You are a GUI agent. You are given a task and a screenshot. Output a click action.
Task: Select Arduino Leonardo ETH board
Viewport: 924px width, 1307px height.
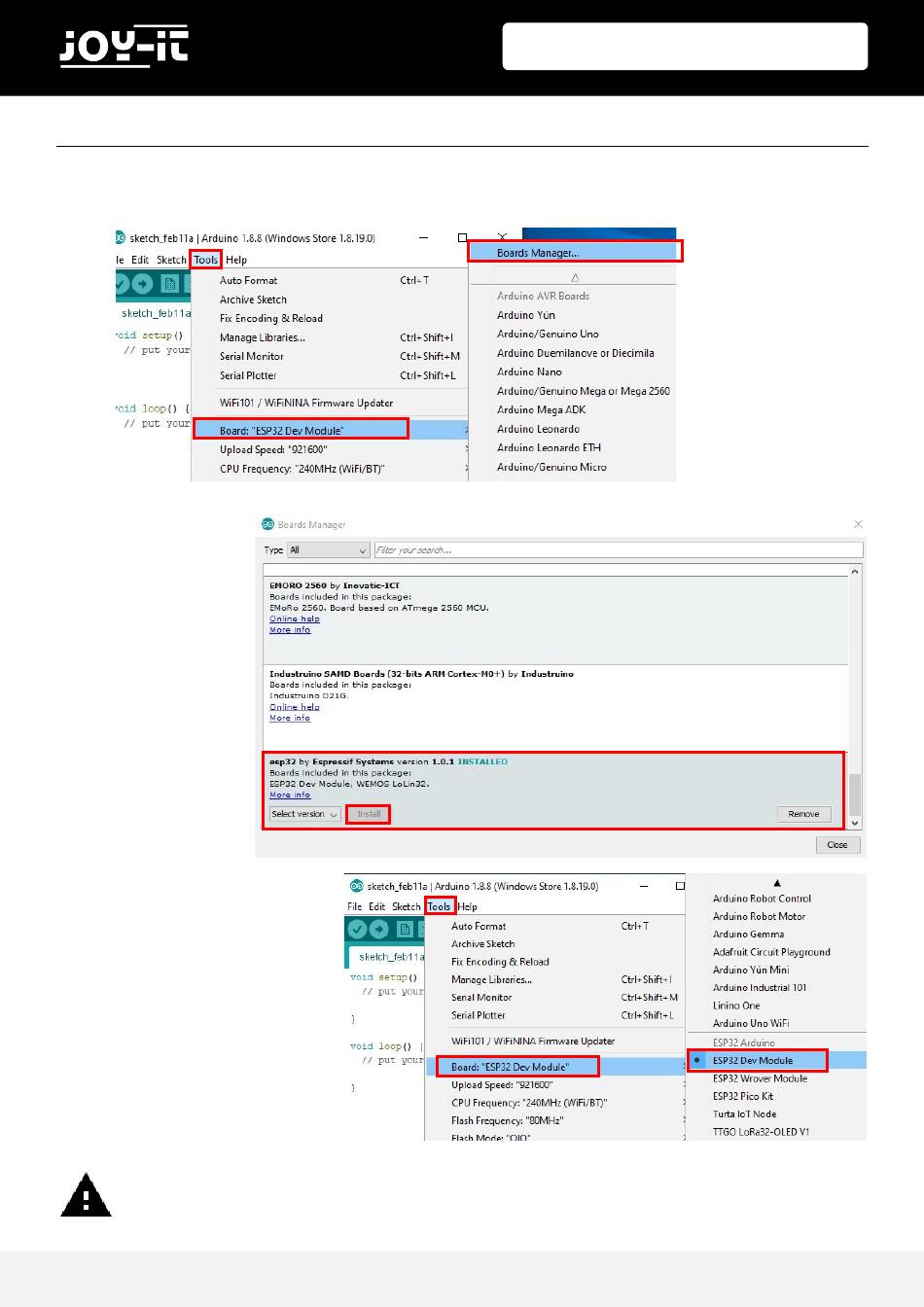[549, 447]
